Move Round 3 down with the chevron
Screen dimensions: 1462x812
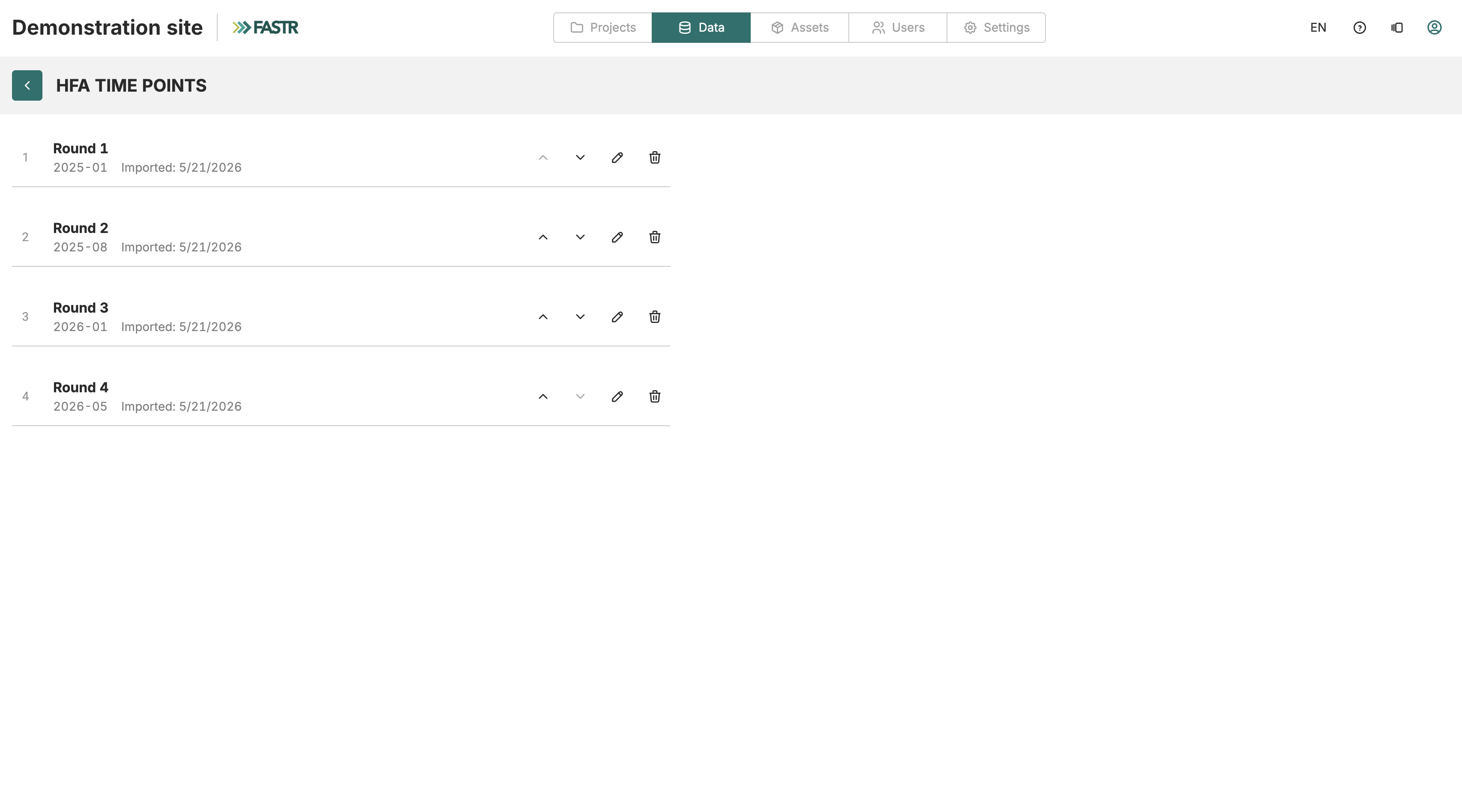tap(580, 316)
